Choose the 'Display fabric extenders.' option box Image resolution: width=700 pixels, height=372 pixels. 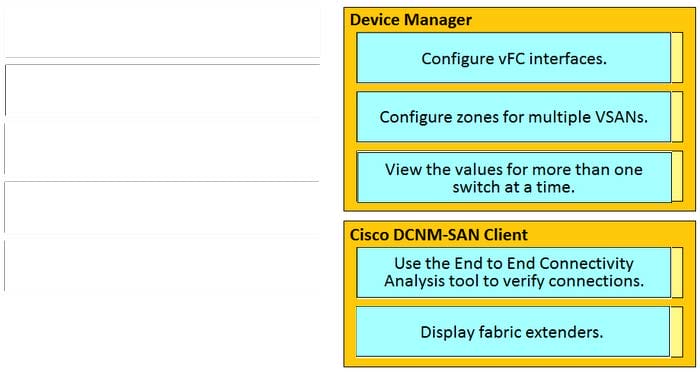[513, 332]
